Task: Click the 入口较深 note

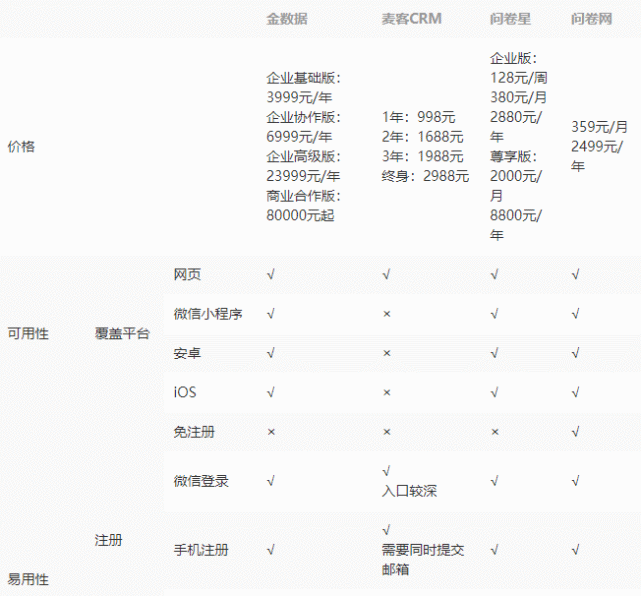Action: point(409,491)
